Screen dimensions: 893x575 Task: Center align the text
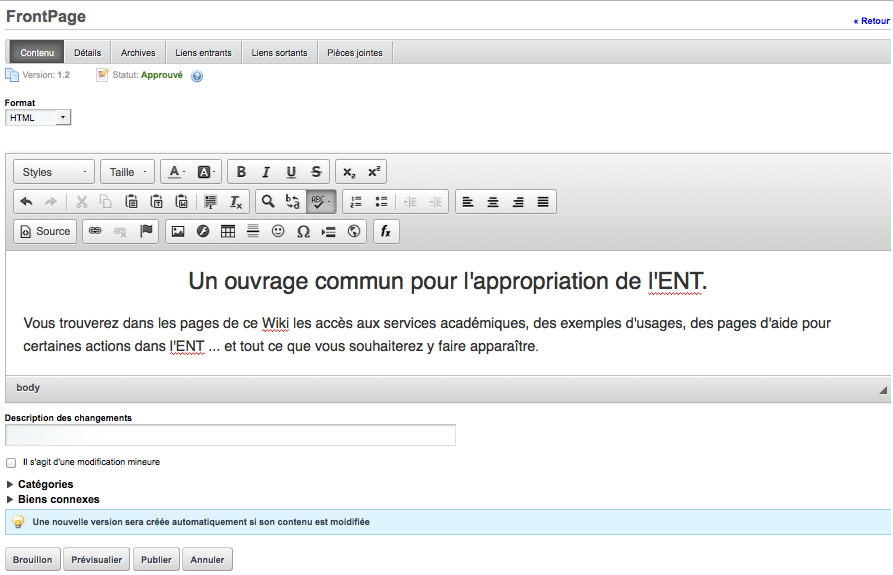tap(493, 202)
